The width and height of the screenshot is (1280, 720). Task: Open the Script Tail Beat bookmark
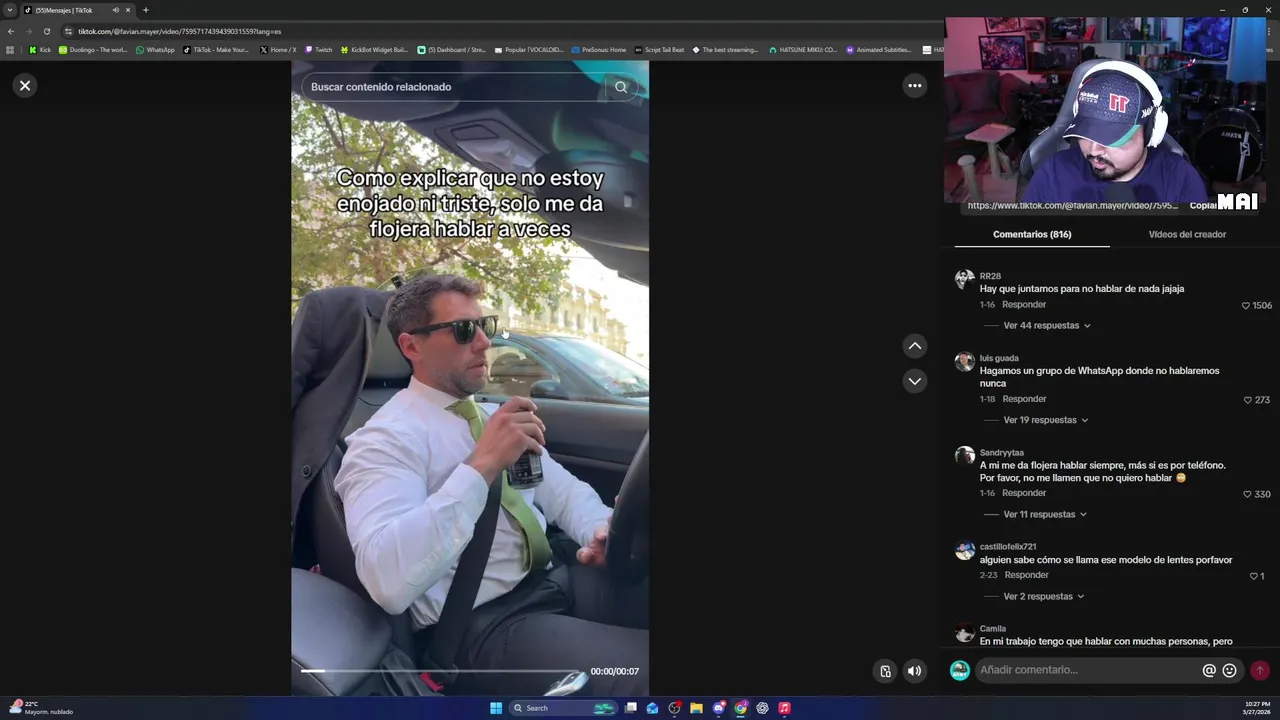pos(659,49)
